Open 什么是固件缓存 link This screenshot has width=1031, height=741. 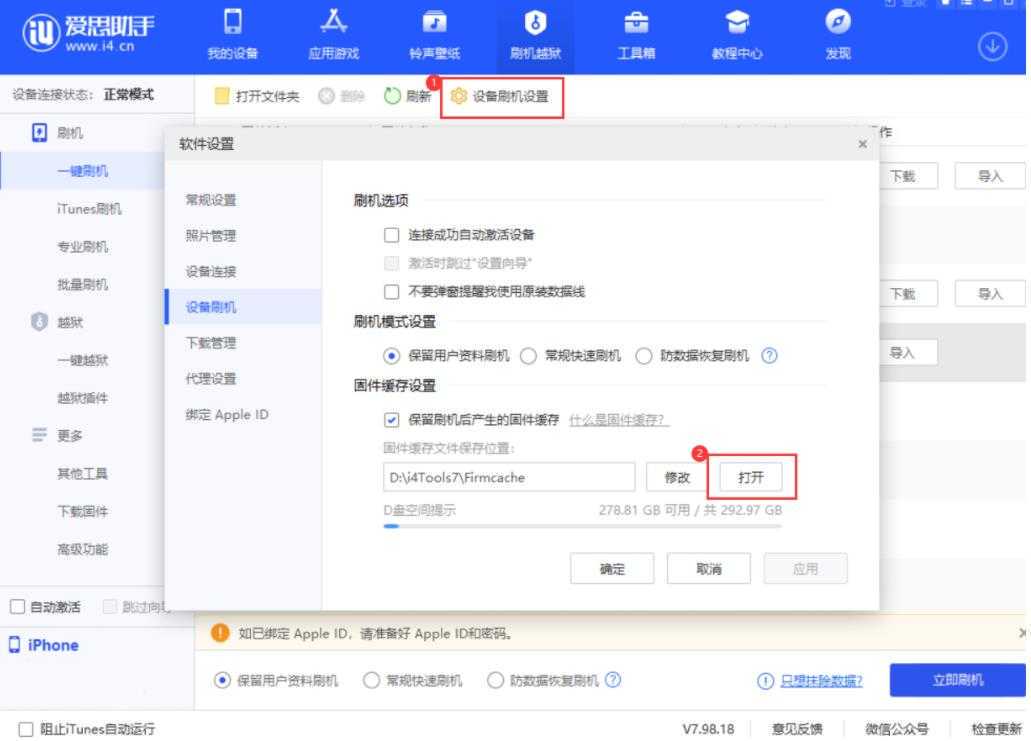[x=618, y=420]
